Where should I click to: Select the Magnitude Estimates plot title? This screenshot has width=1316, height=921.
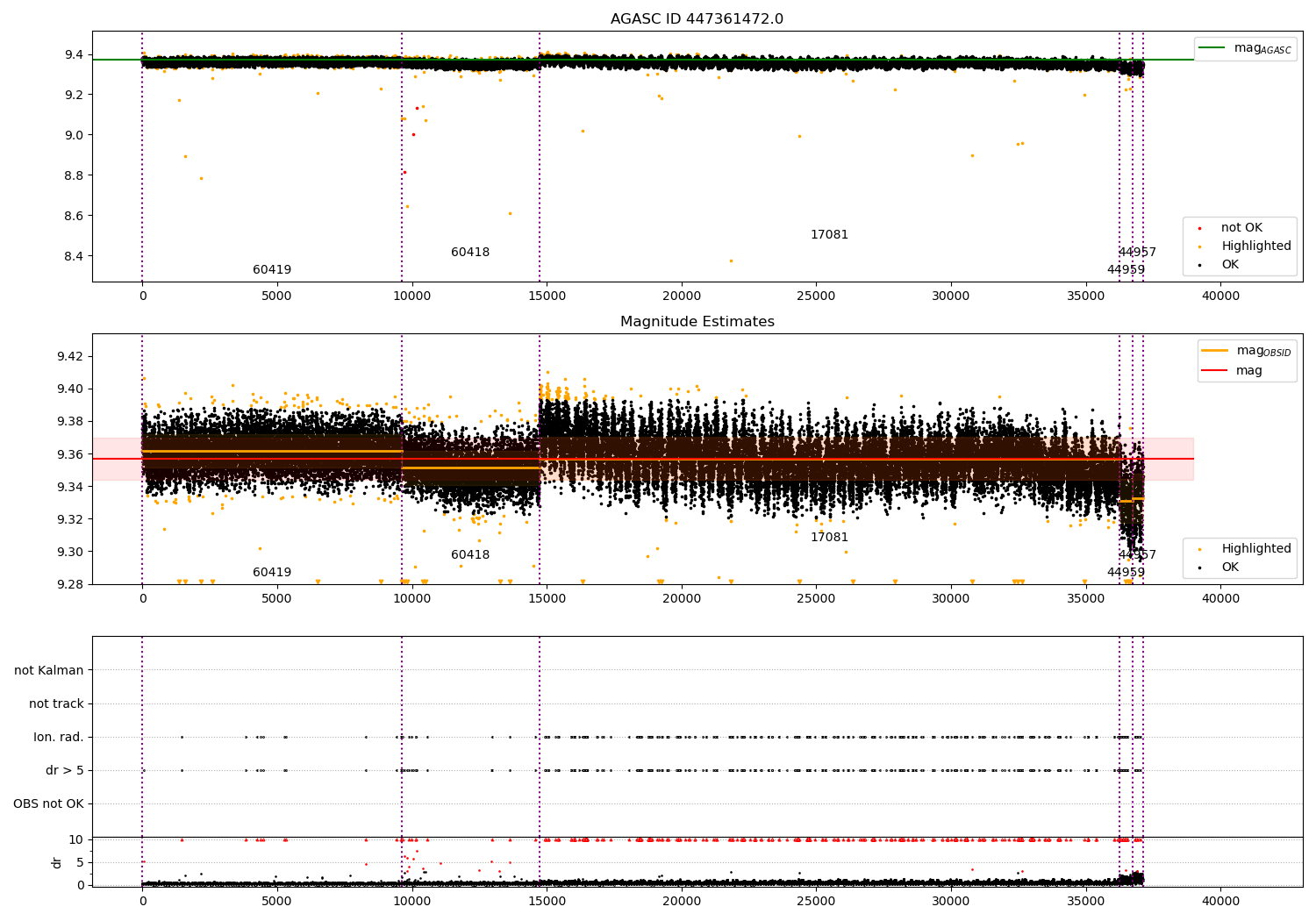(x=697, y=322)
